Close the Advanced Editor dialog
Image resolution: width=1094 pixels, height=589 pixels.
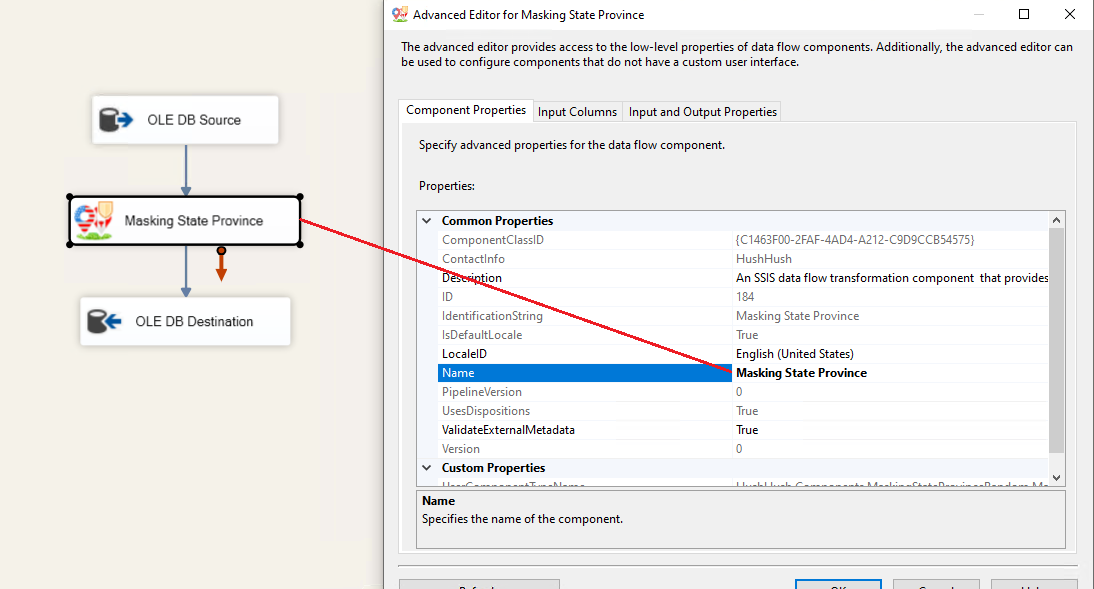1070,14
